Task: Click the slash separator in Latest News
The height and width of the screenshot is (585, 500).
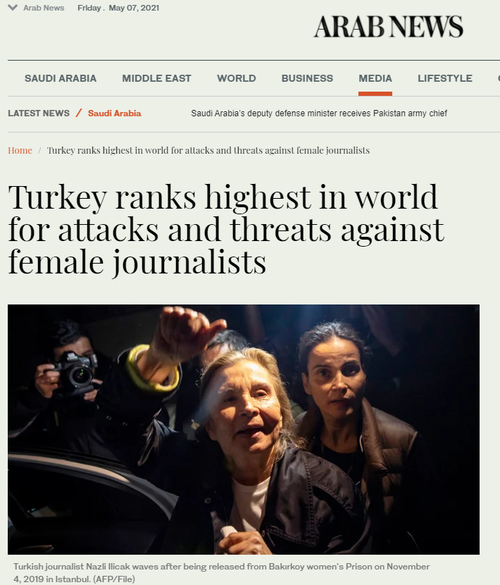Action: coord(79,113)
